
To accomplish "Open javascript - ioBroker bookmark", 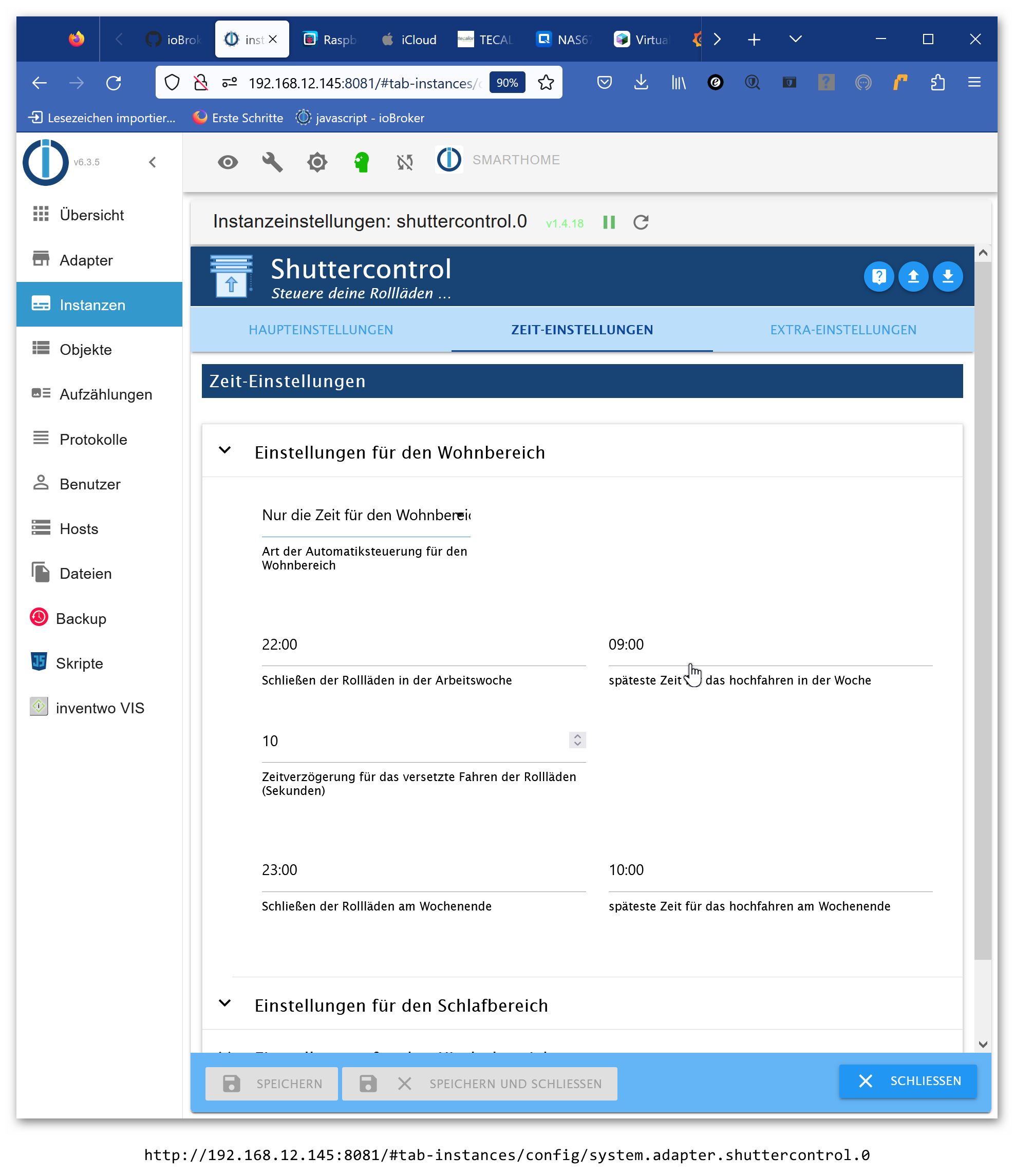I will click(360, 118).
